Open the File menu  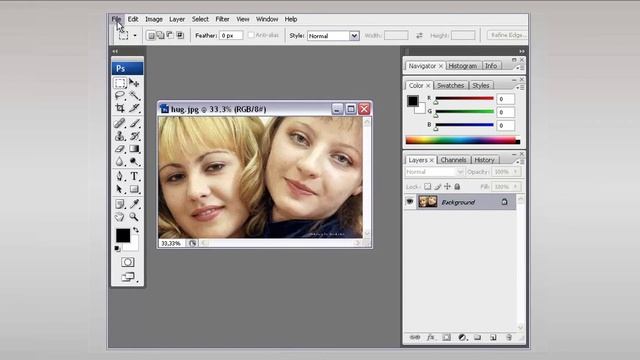[x=116, y=19]
